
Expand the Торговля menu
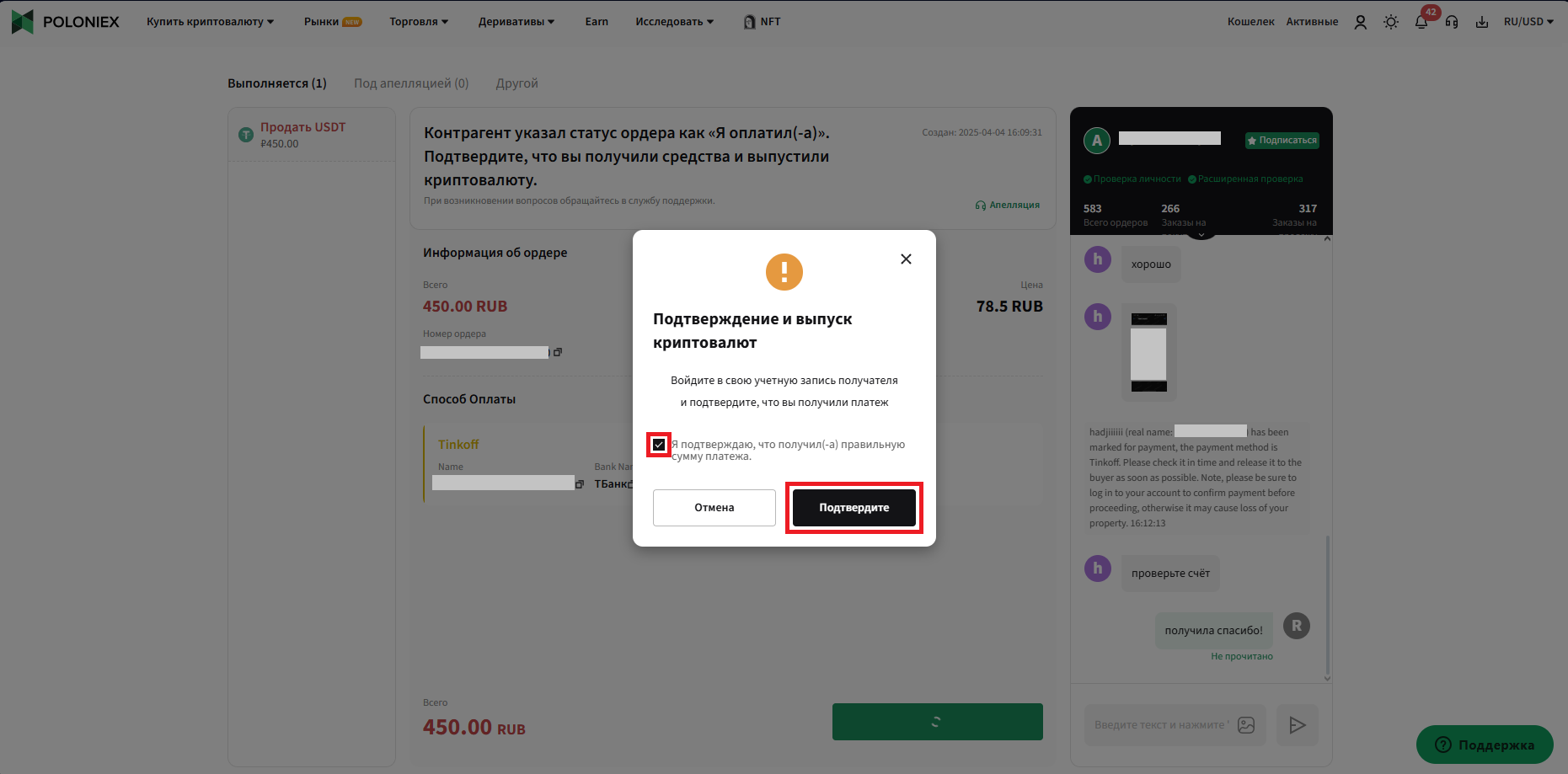(x=419, y=22)
